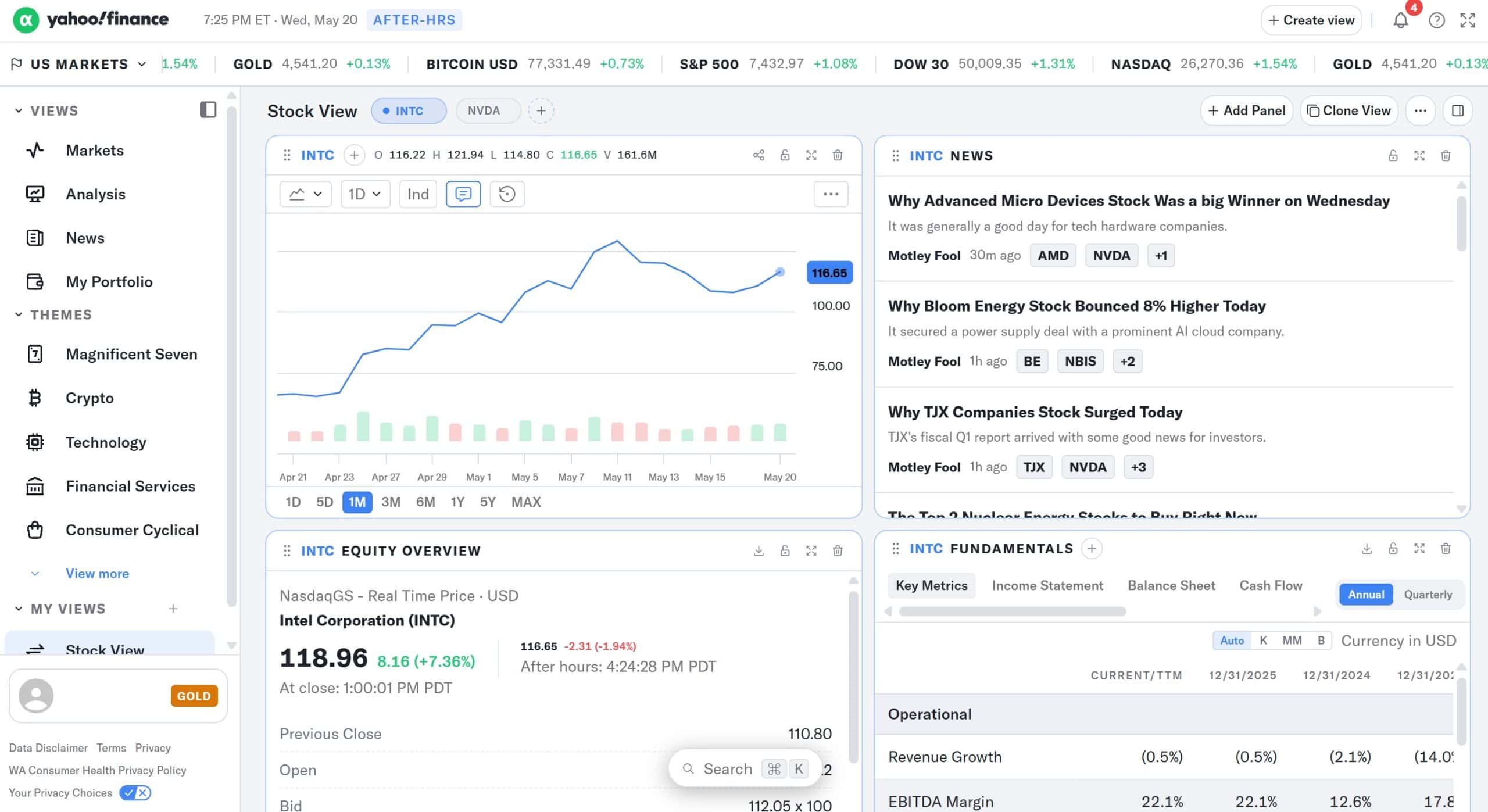Open Magnificent Seven theme

coord(131,354)
